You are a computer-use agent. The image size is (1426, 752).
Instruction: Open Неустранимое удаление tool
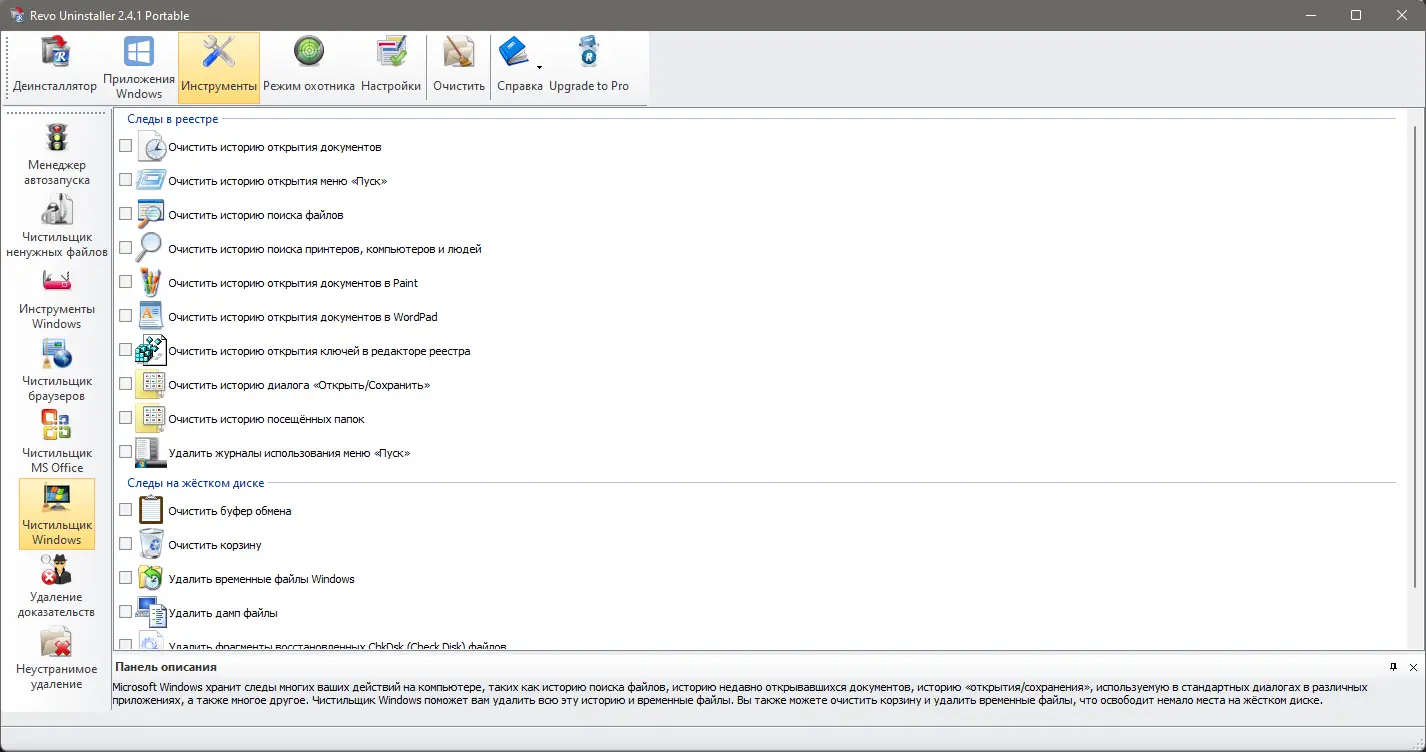tap(57, 658)
